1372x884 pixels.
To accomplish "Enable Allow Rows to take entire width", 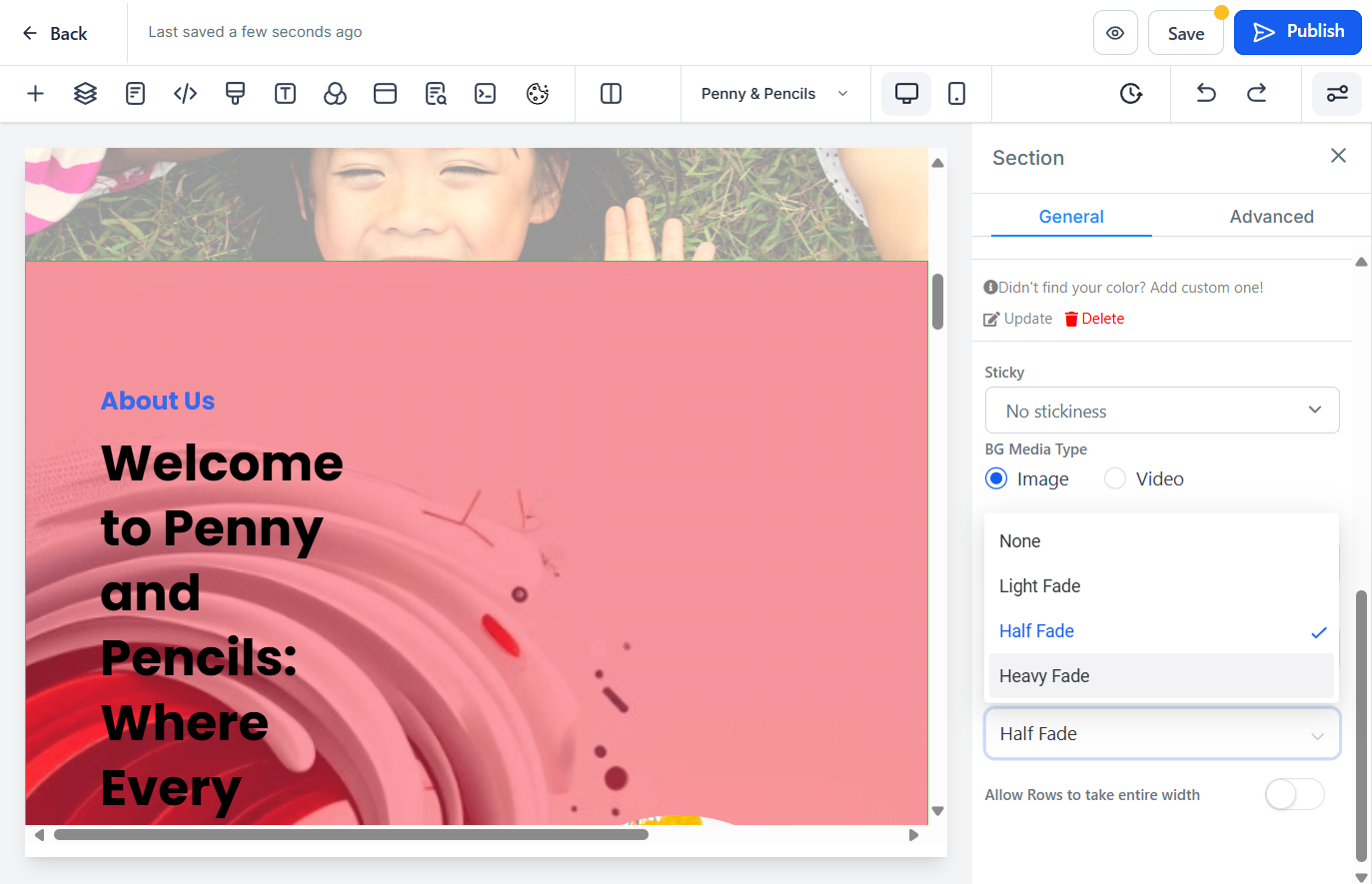I will coord(1294,794).
